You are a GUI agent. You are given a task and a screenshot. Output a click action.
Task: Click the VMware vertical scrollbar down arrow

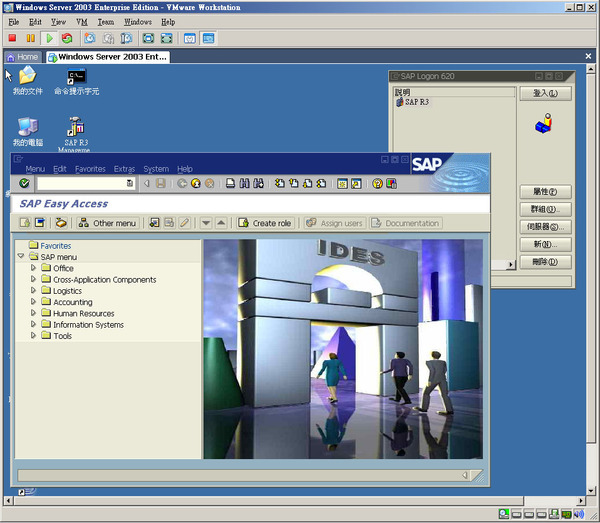point(590,490)
